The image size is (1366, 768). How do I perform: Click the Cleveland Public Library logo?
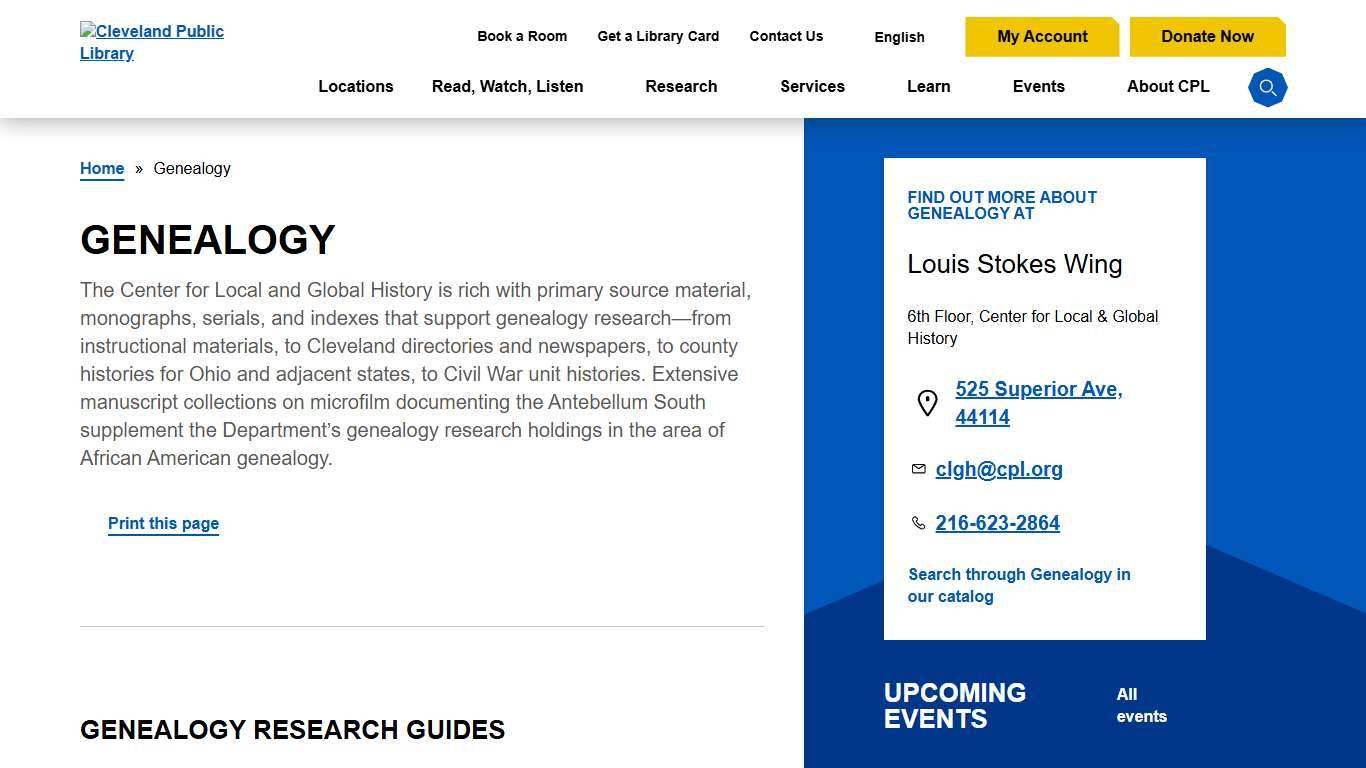[152, 42]
